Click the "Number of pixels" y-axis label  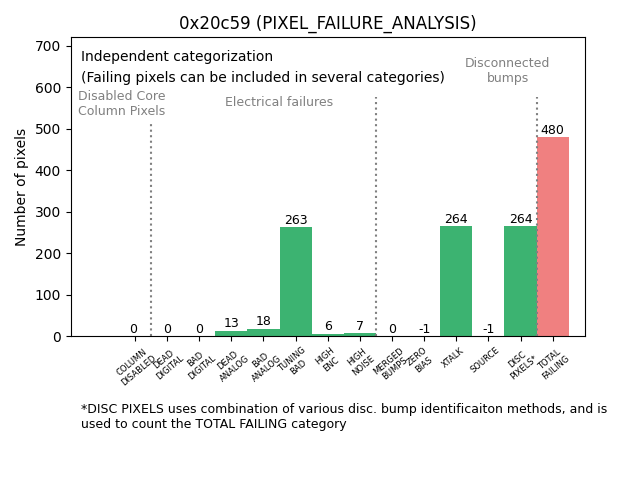pos(22,187)
